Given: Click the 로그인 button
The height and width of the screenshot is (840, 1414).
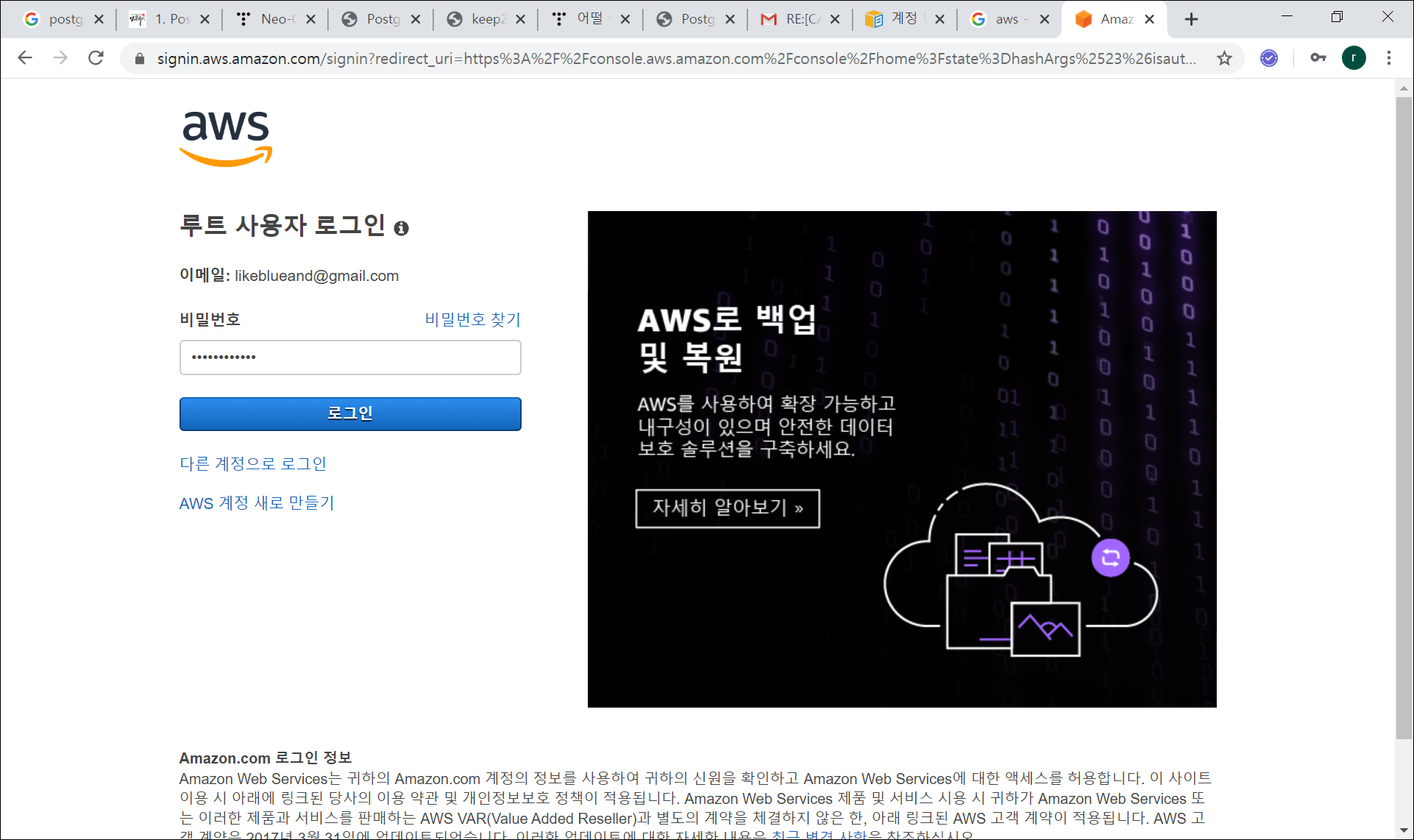Looking at the screenshot, I should [350, 413].
